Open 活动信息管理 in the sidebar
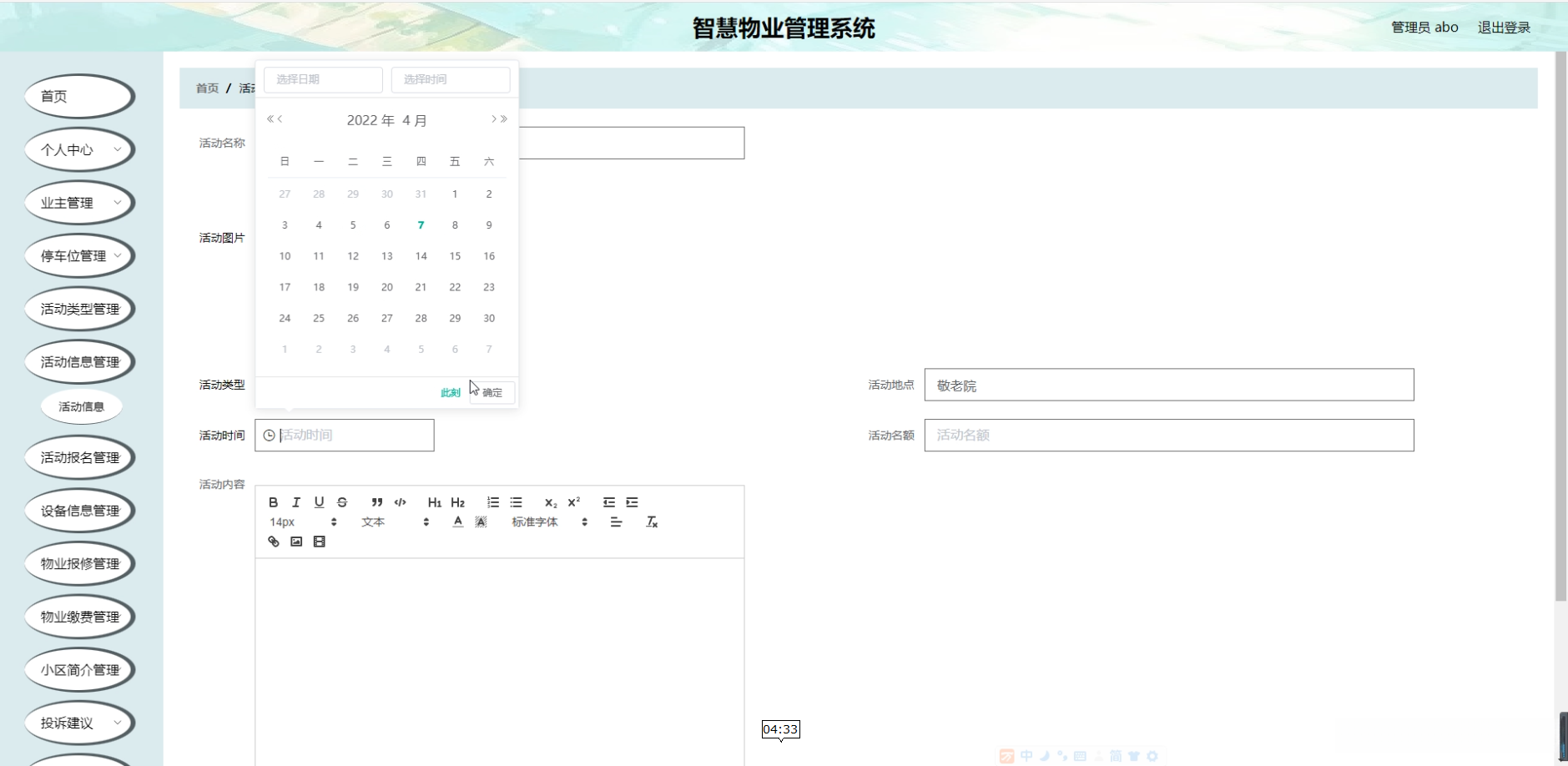The image size is (1568, 766). coord(80,362)
